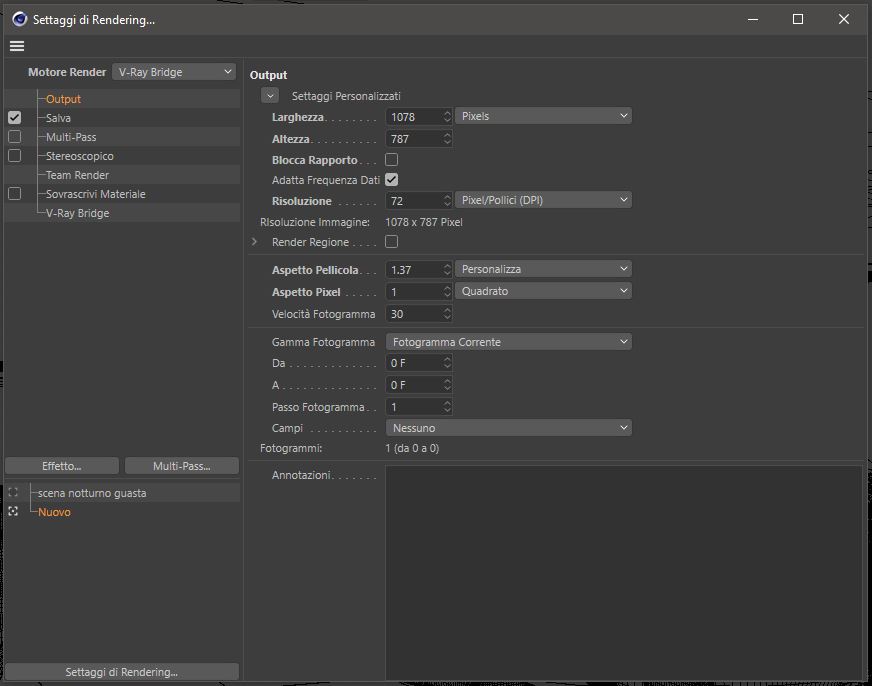872x686 pixels.
Task: Close the Settaggi di Rendering window
Action: 844,19
